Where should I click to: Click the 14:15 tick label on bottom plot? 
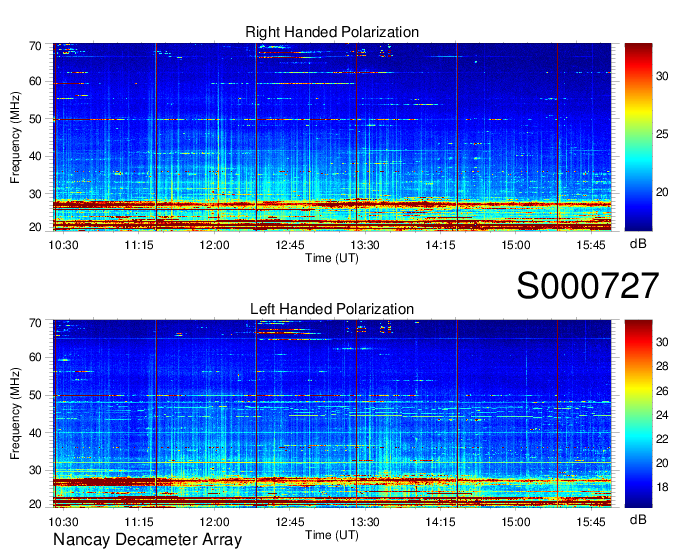tap(441, 522)
